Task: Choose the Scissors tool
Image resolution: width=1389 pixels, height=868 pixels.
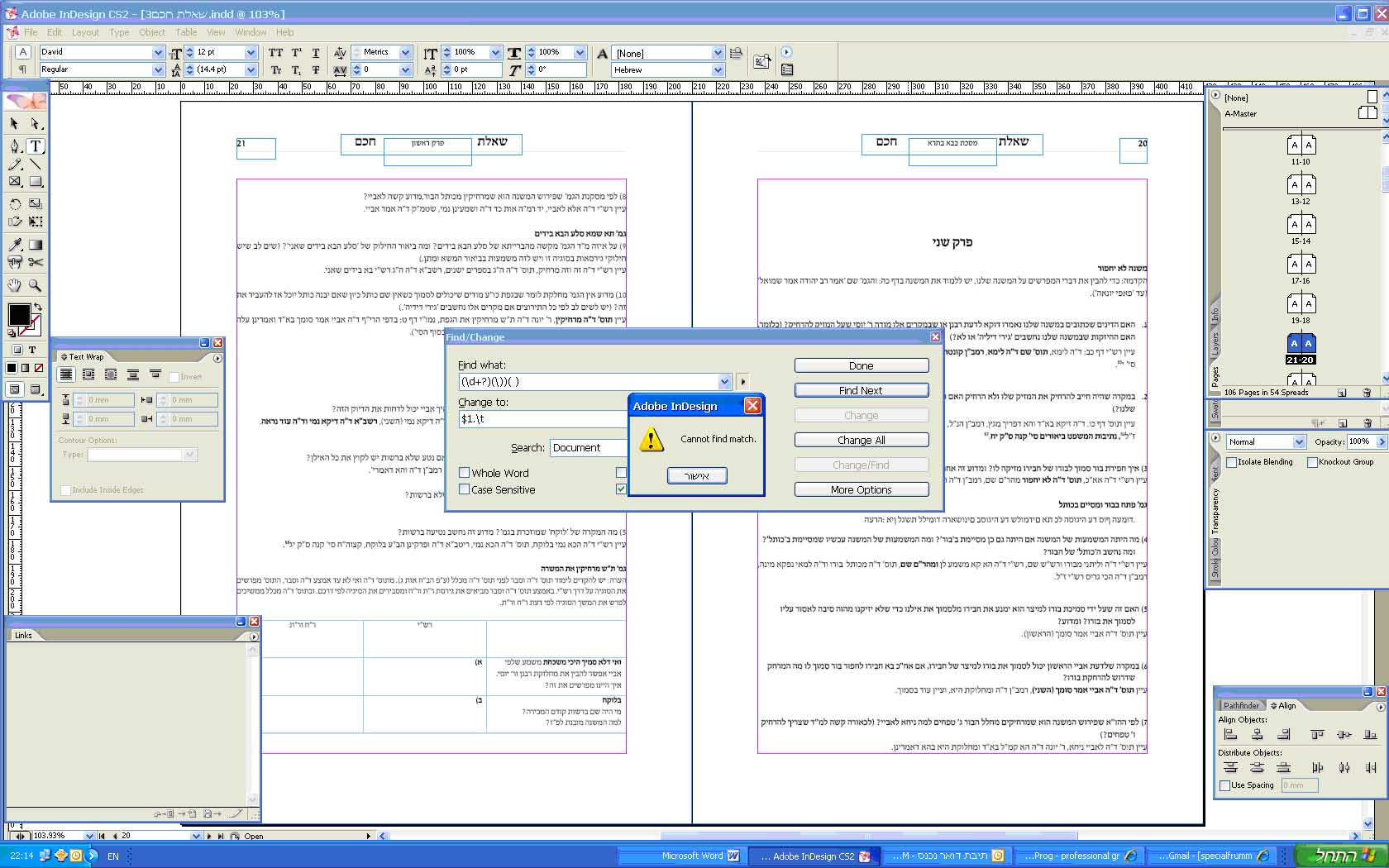Action: point(36,262)
